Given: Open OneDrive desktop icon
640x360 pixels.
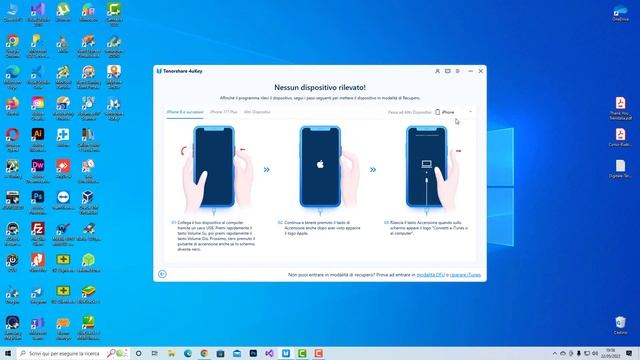Looking at the screenshot, I should click(x=620, y=13).
